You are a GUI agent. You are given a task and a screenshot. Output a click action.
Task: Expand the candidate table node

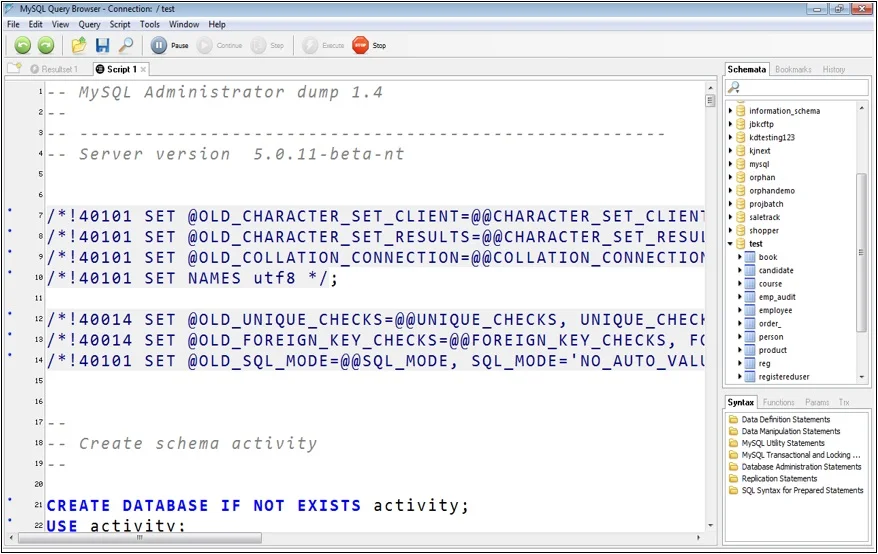pos(740,270)
